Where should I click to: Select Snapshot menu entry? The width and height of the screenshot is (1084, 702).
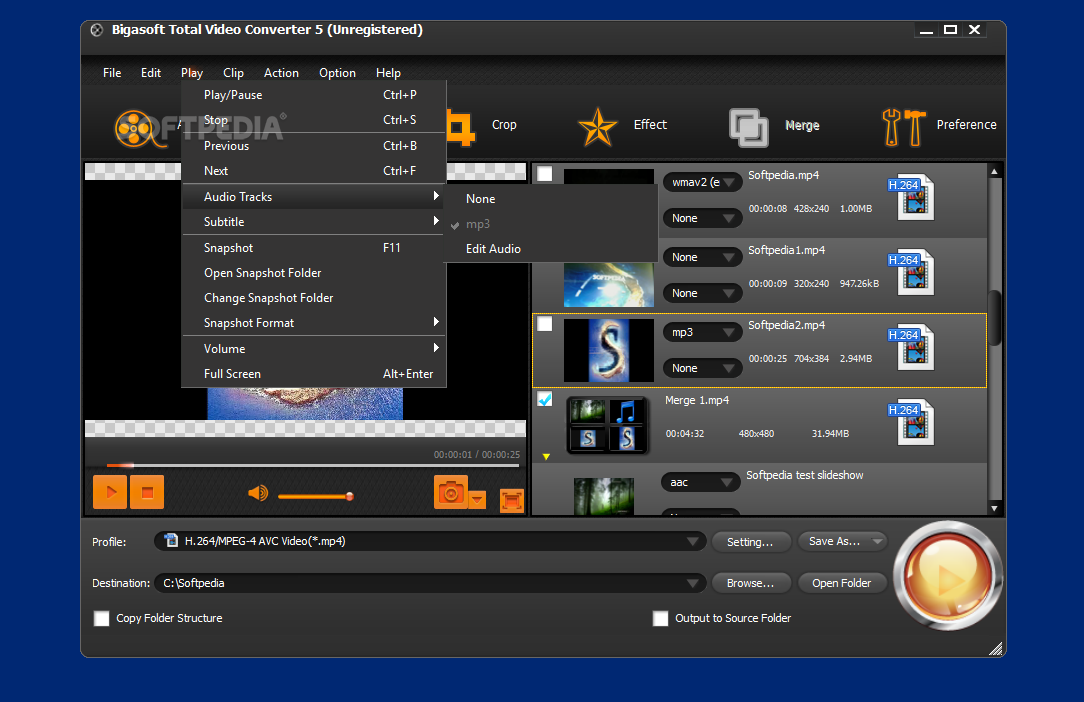click(314, 248)
